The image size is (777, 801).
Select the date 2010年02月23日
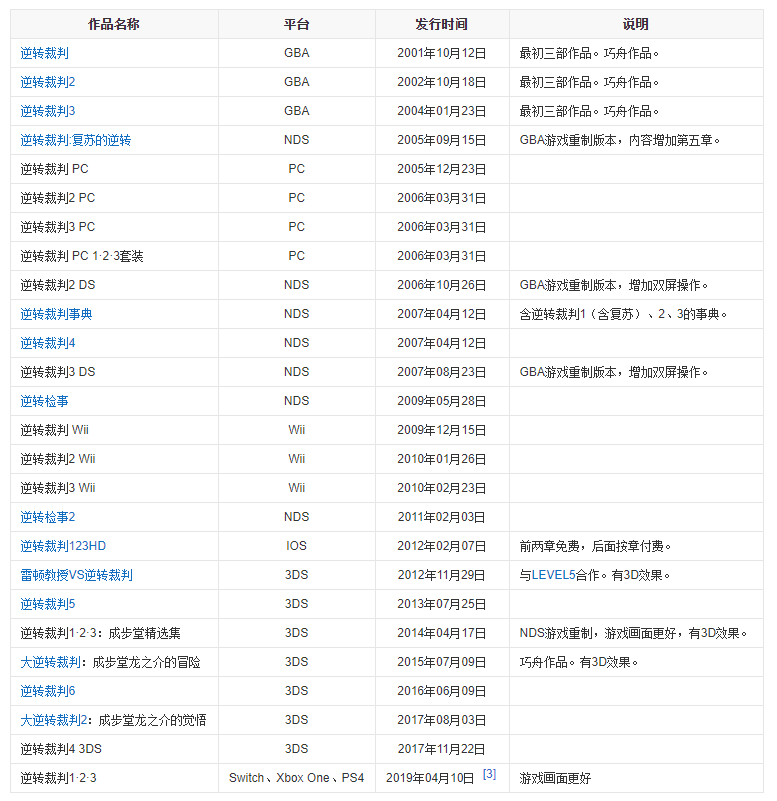(442, 488)
